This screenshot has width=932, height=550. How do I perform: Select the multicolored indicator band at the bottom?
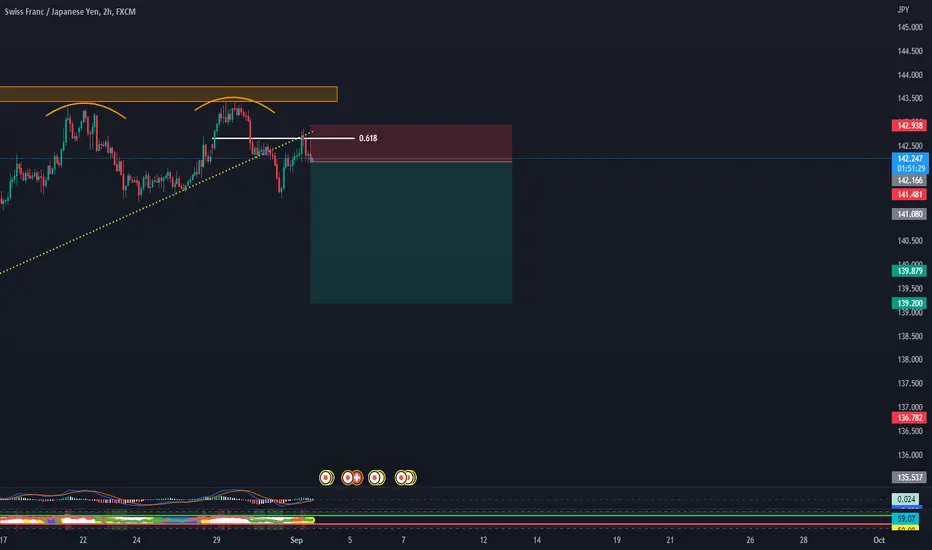click(157, 520)
